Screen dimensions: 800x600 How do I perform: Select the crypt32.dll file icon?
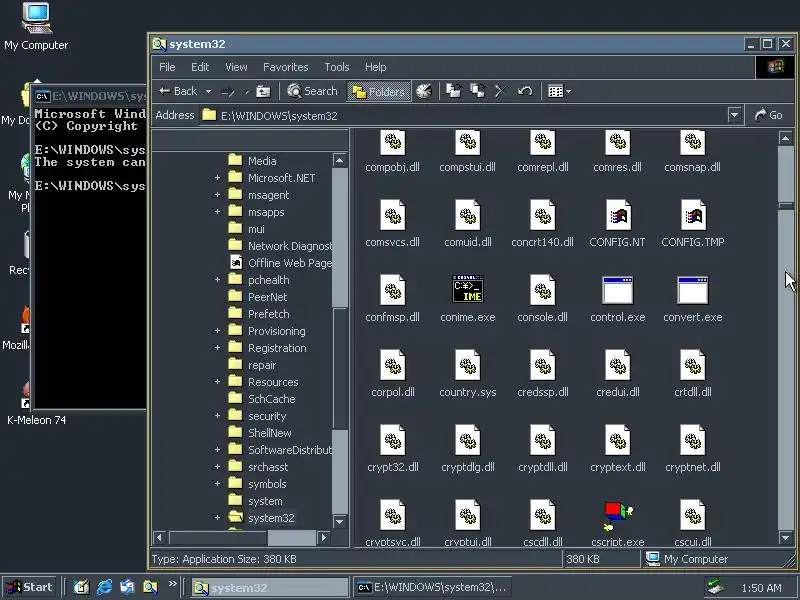[392, 440]
